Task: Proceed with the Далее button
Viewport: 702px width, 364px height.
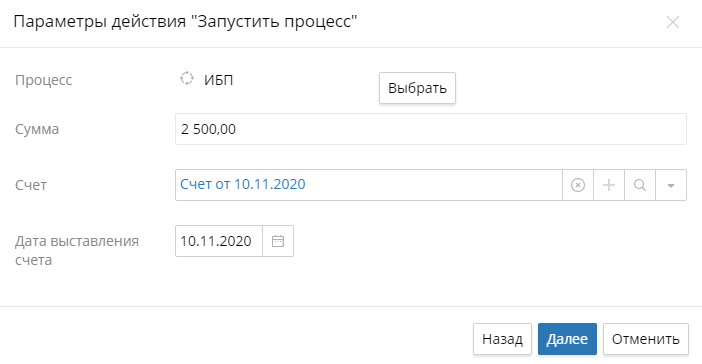Action: click(567, 339)
